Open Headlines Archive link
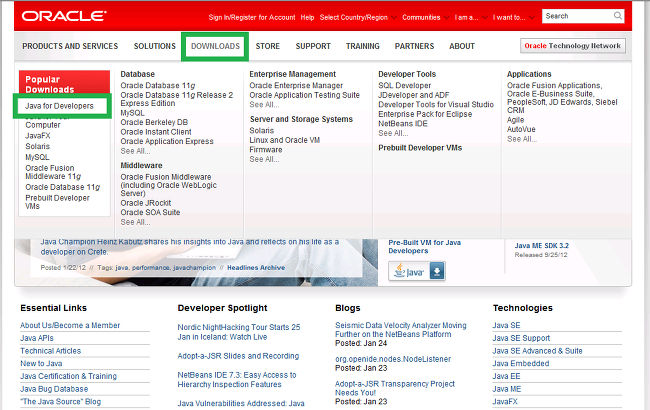This screenshot has width=650, height=410. 256,268
